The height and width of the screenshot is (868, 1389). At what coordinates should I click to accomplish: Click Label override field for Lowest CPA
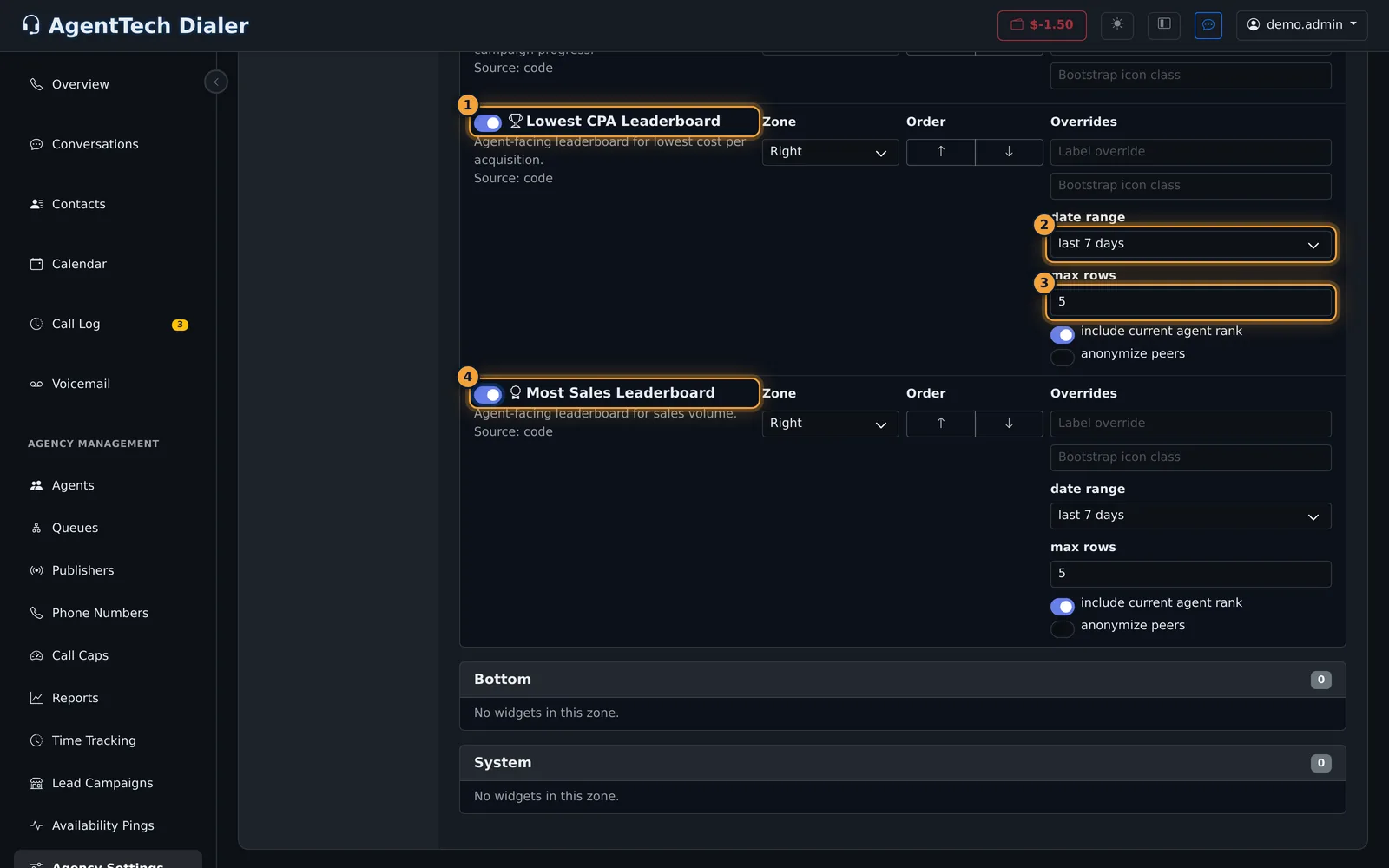click(1190, 152)
